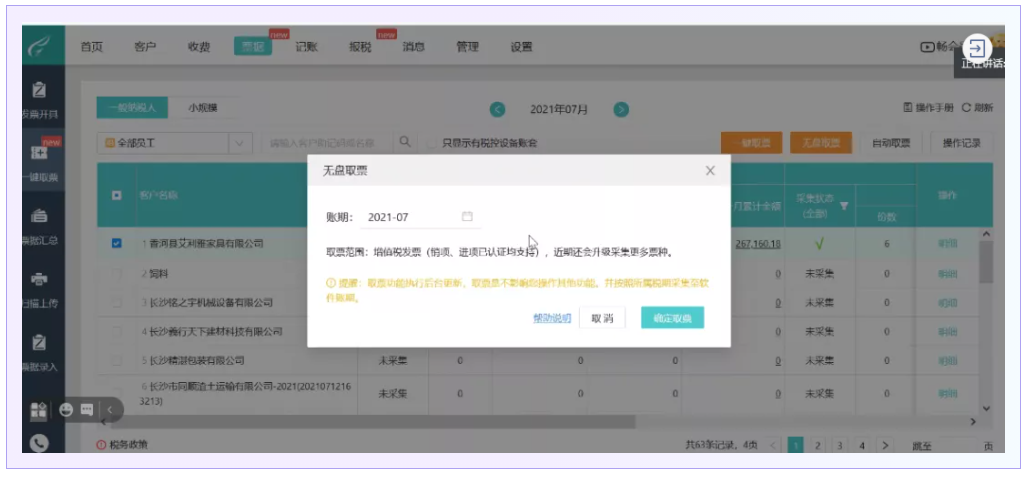Open the 记账 menu in top navigation
Viewport: 1032px width, 477px height.
(306, 47)
